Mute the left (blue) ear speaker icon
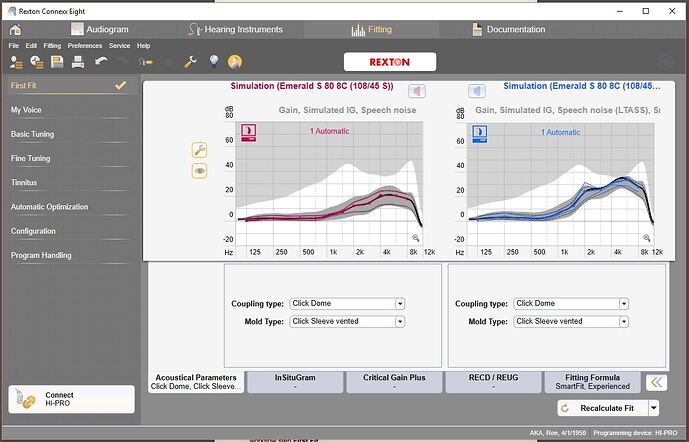 click(x=477, y=91)
